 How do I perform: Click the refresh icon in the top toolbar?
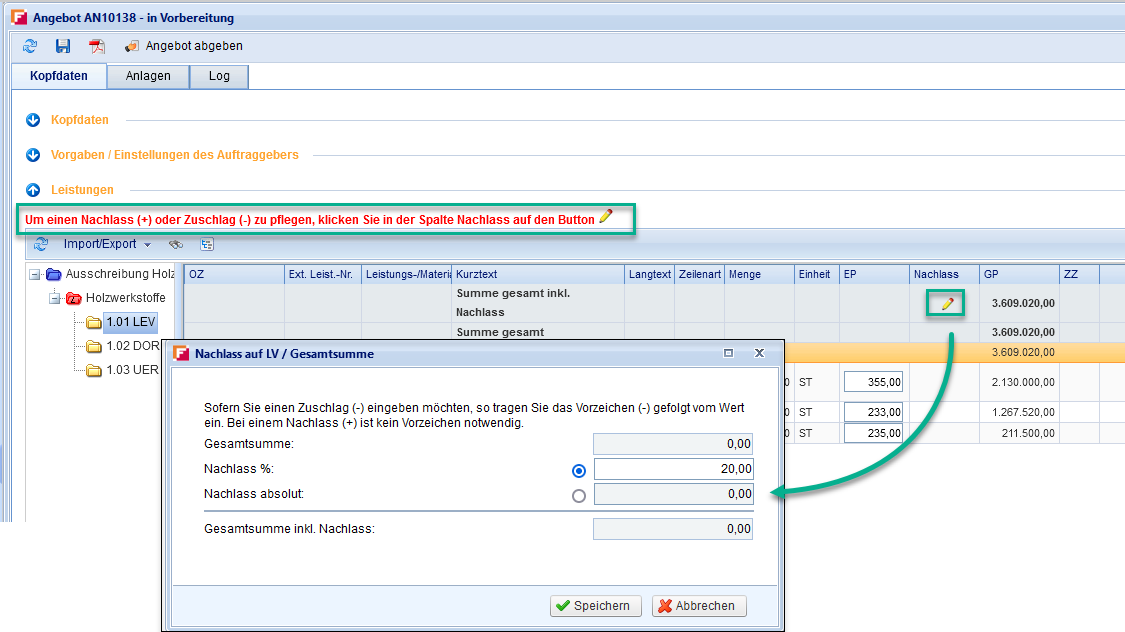[30, 46]
